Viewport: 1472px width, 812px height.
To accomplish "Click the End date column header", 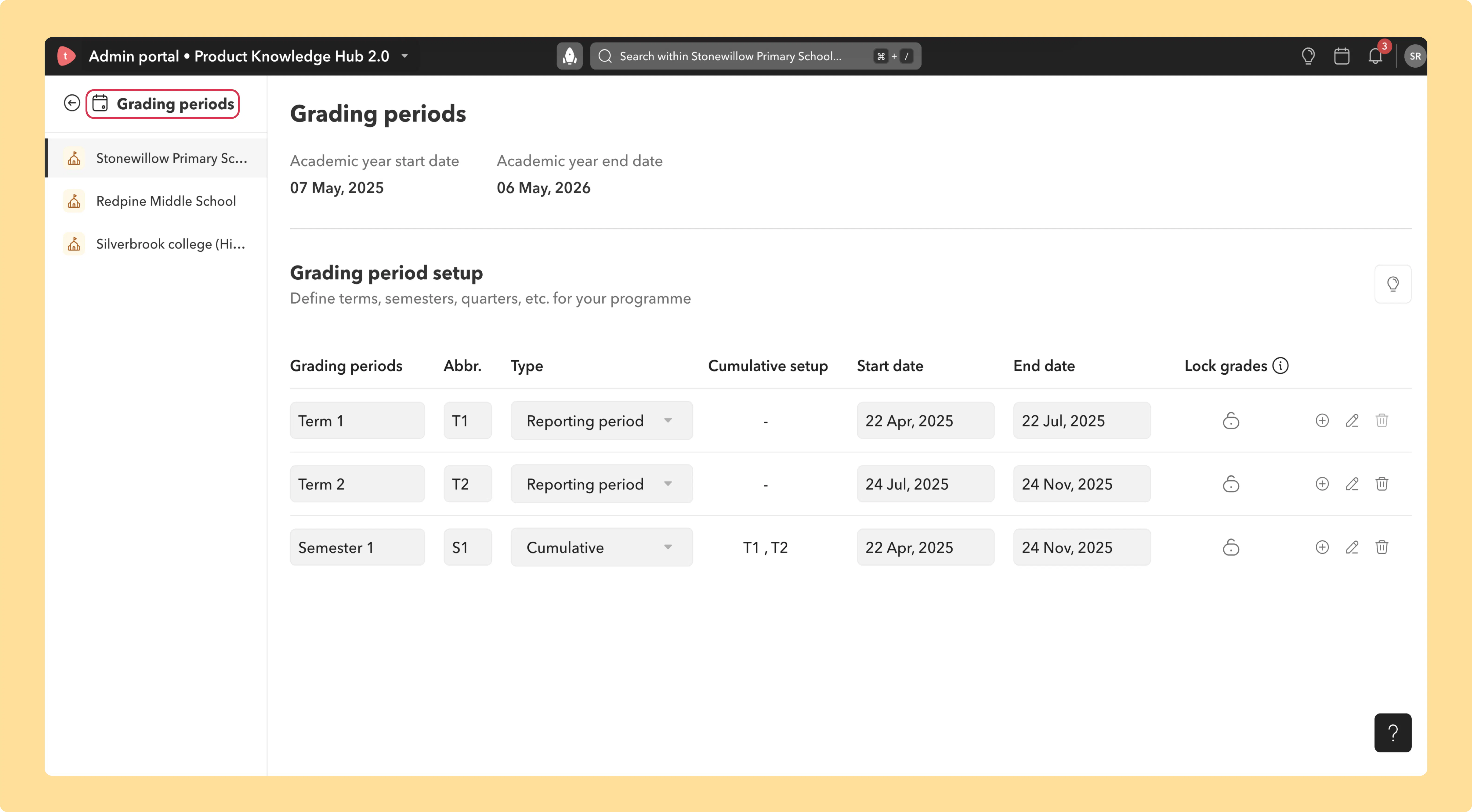I will point(1044,366).
